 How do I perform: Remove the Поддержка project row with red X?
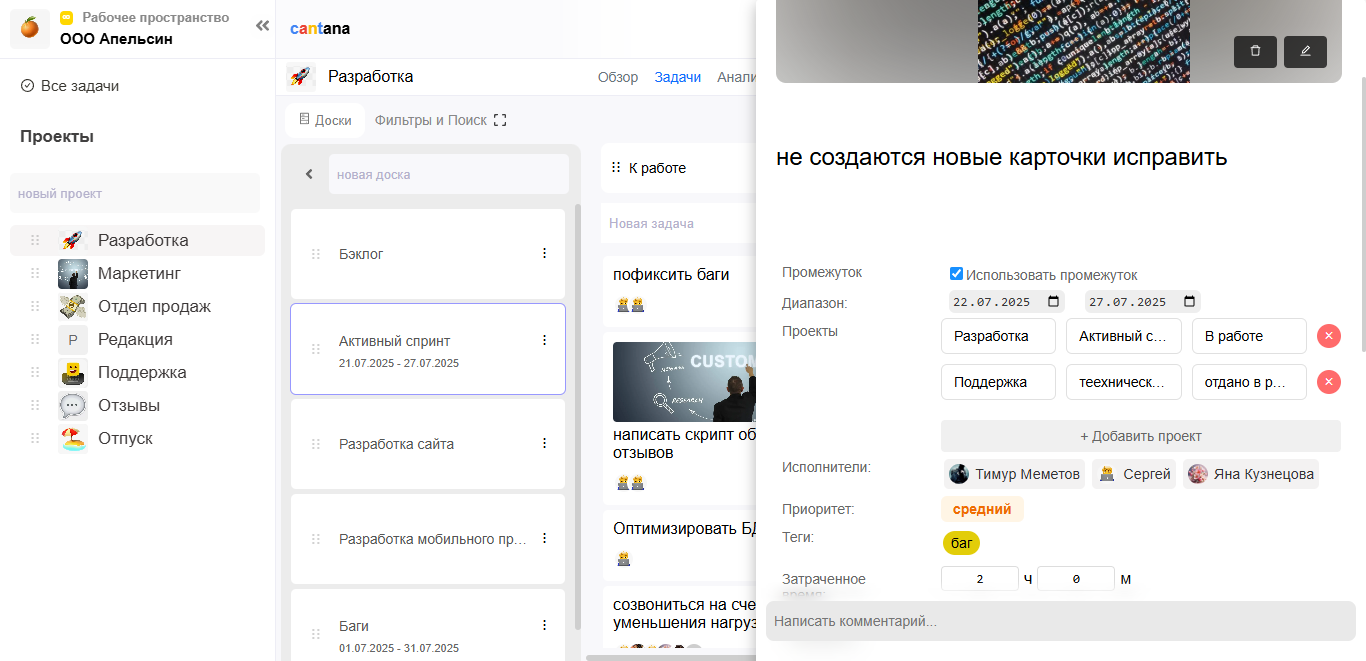coord(1328,381)
